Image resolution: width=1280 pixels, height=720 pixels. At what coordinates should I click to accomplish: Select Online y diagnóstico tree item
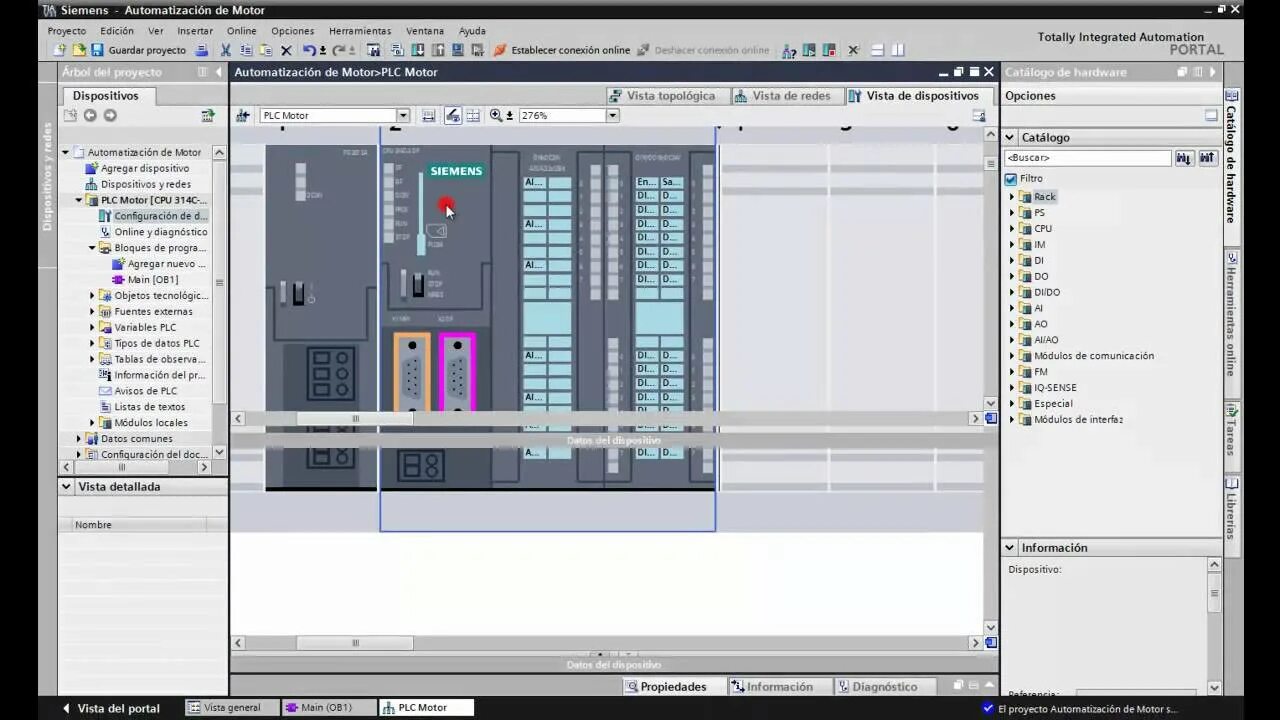(160, 232)
